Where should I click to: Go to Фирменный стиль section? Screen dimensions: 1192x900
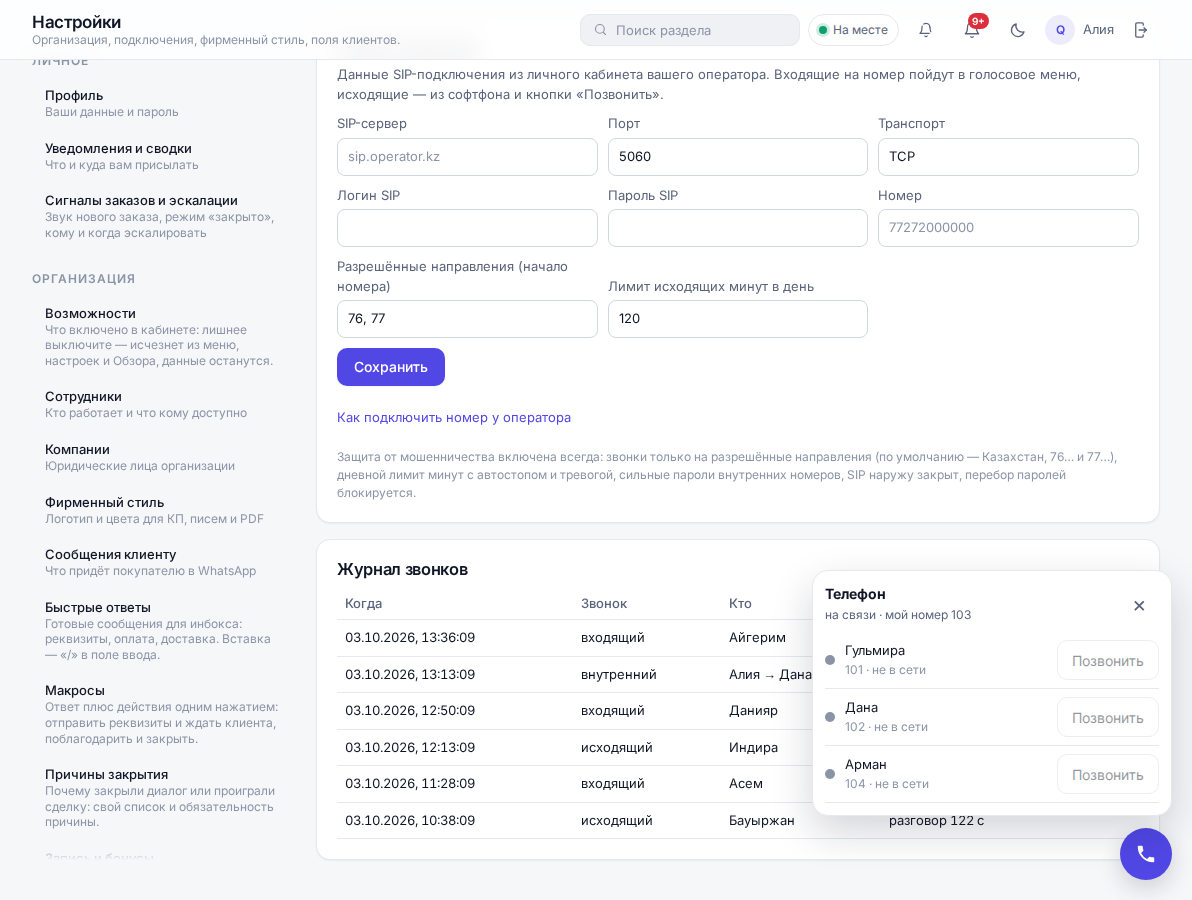(159, 510)
